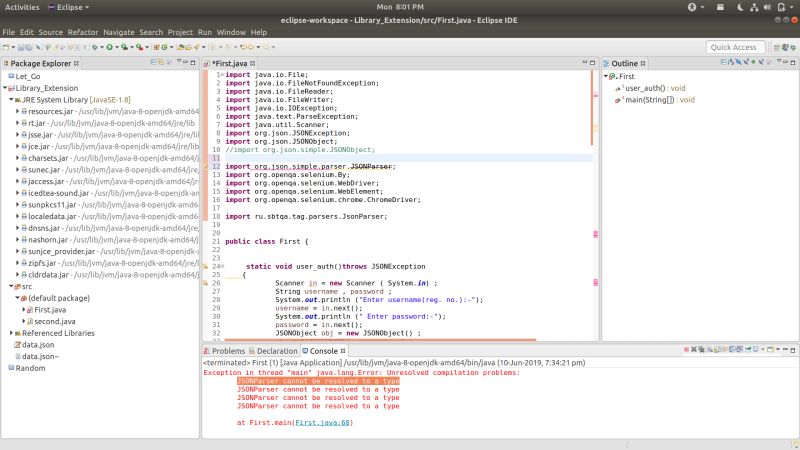Click the New file toolbar icon

(x=6, y=47)
